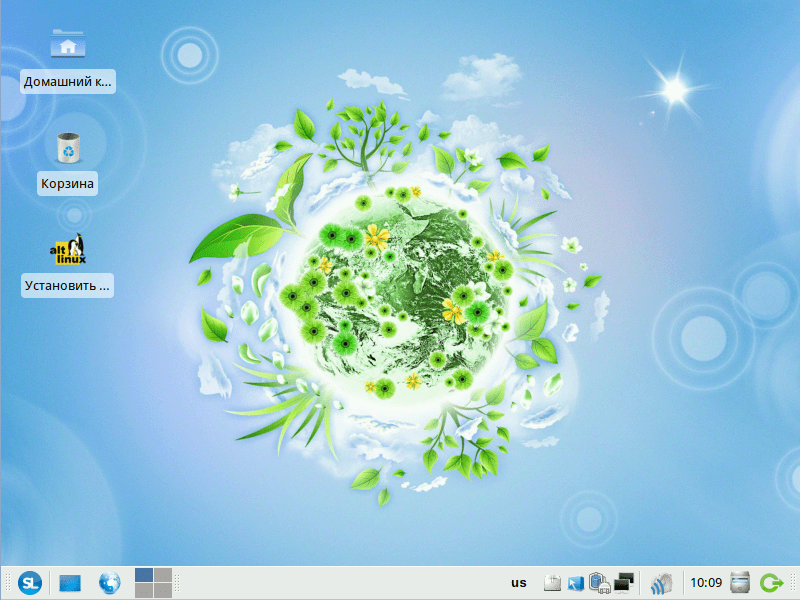Open the home folder desktop icon
800x600 pixels.
point(68,46)
